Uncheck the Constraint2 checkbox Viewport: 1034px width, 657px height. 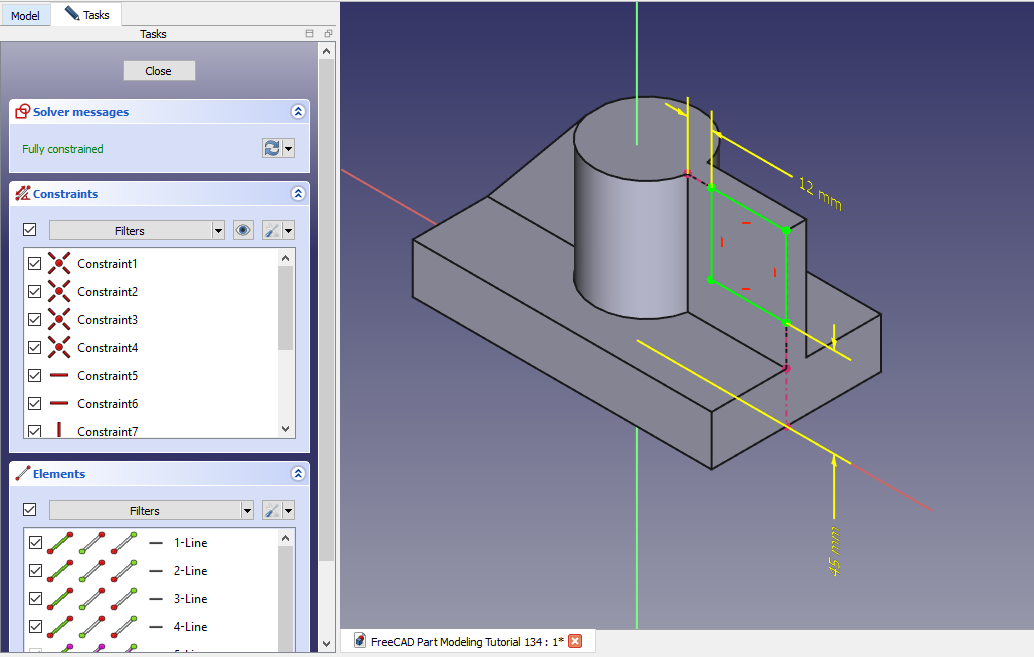(x=35, y=292)
